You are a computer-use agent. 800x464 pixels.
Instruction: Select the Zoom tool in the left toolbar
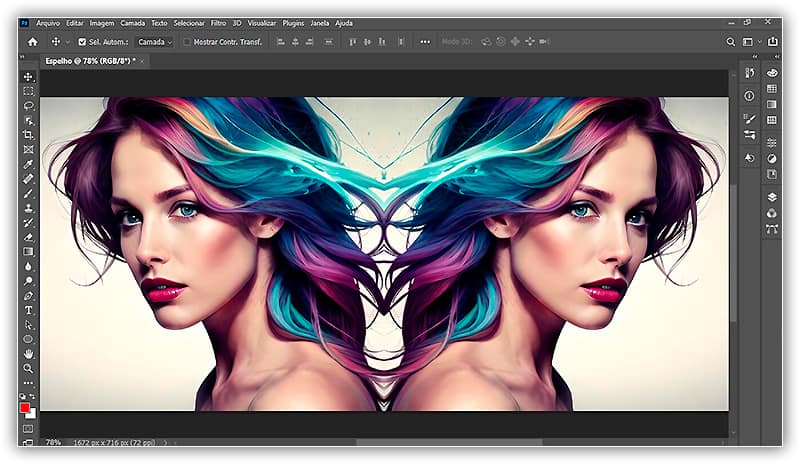28,368
